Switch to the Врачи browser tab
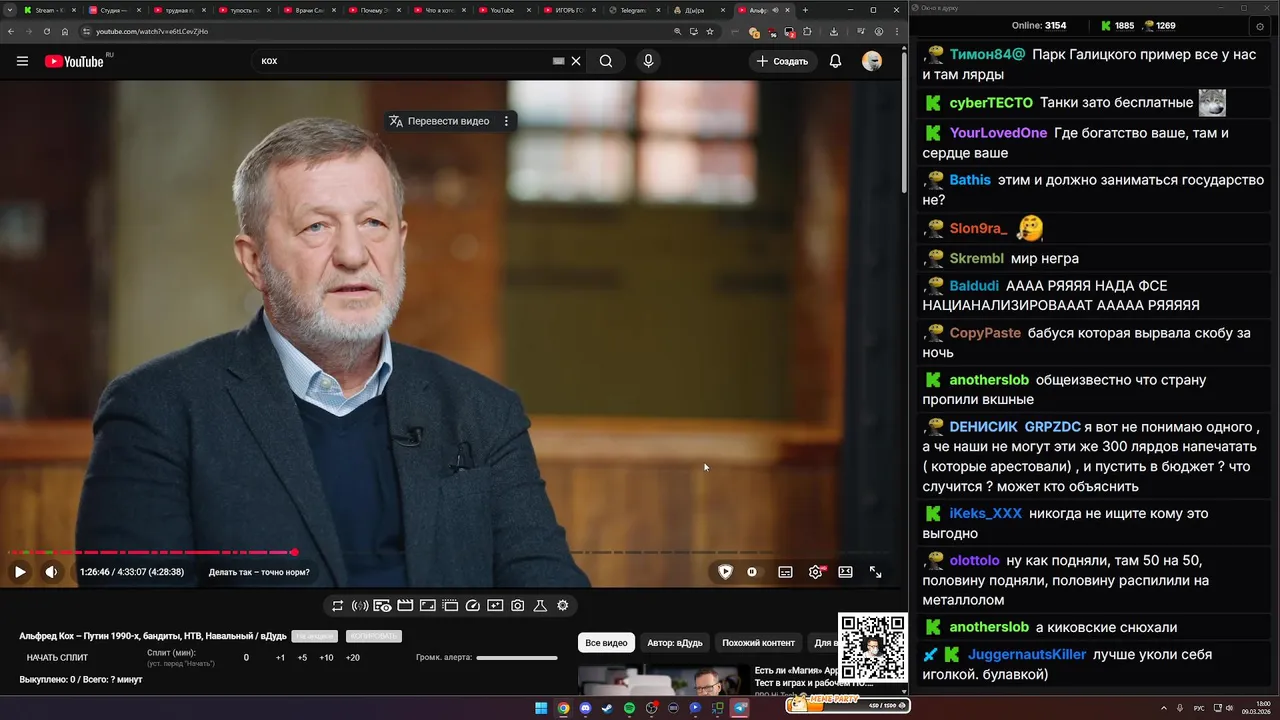 (x=308, y=10)
